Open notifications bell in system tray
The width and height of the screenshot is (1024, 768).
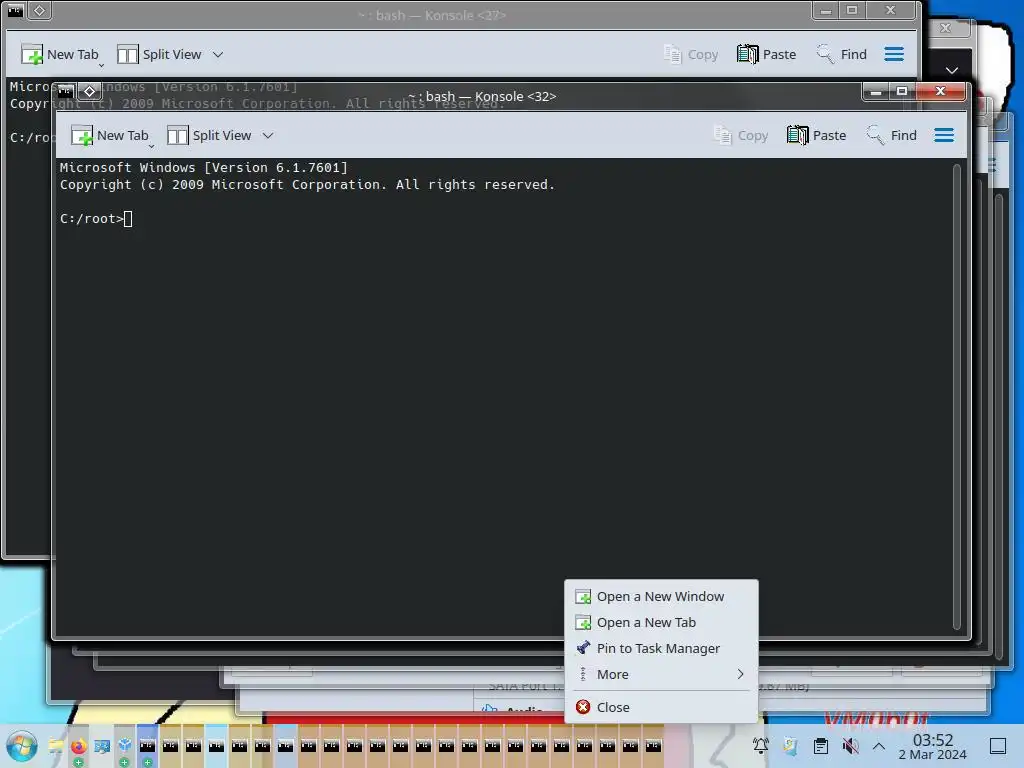760,745
